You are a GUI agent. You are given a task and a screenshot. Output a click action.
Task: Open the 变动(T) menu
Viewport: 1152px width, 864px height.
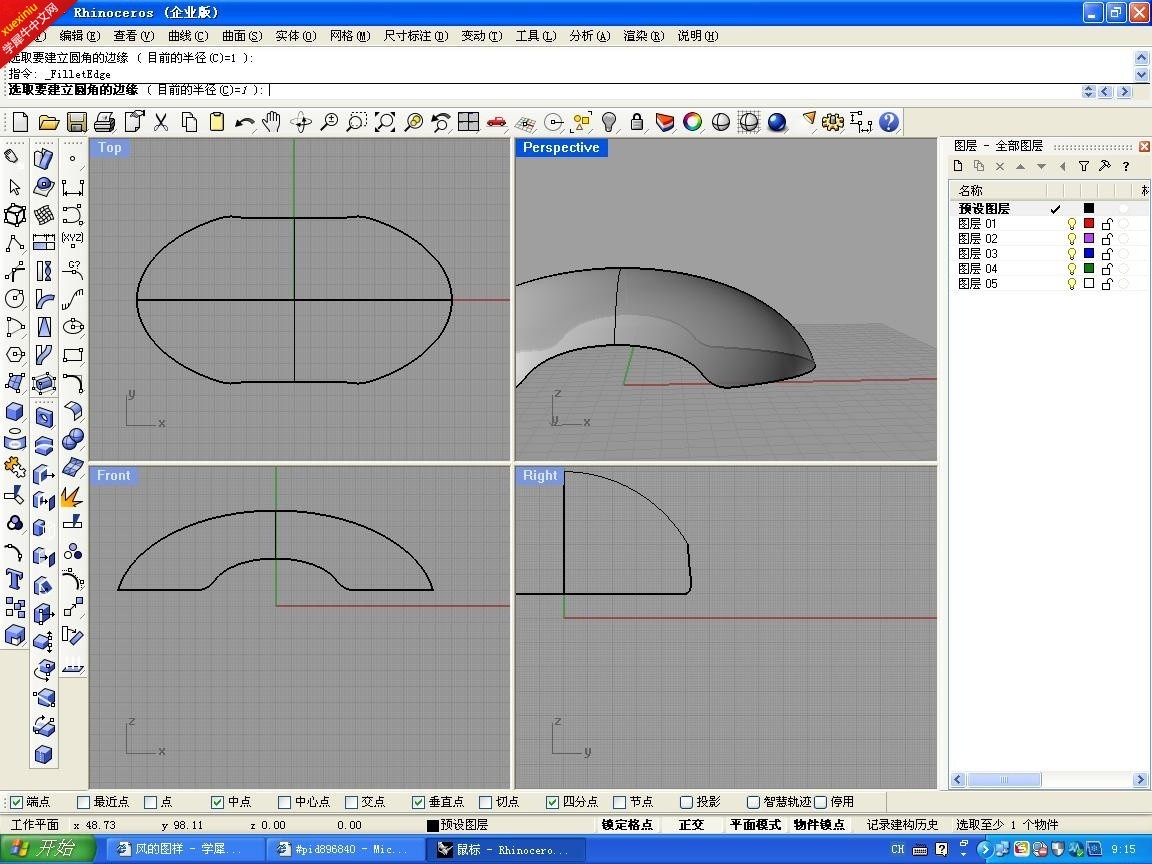click(481, 35)
